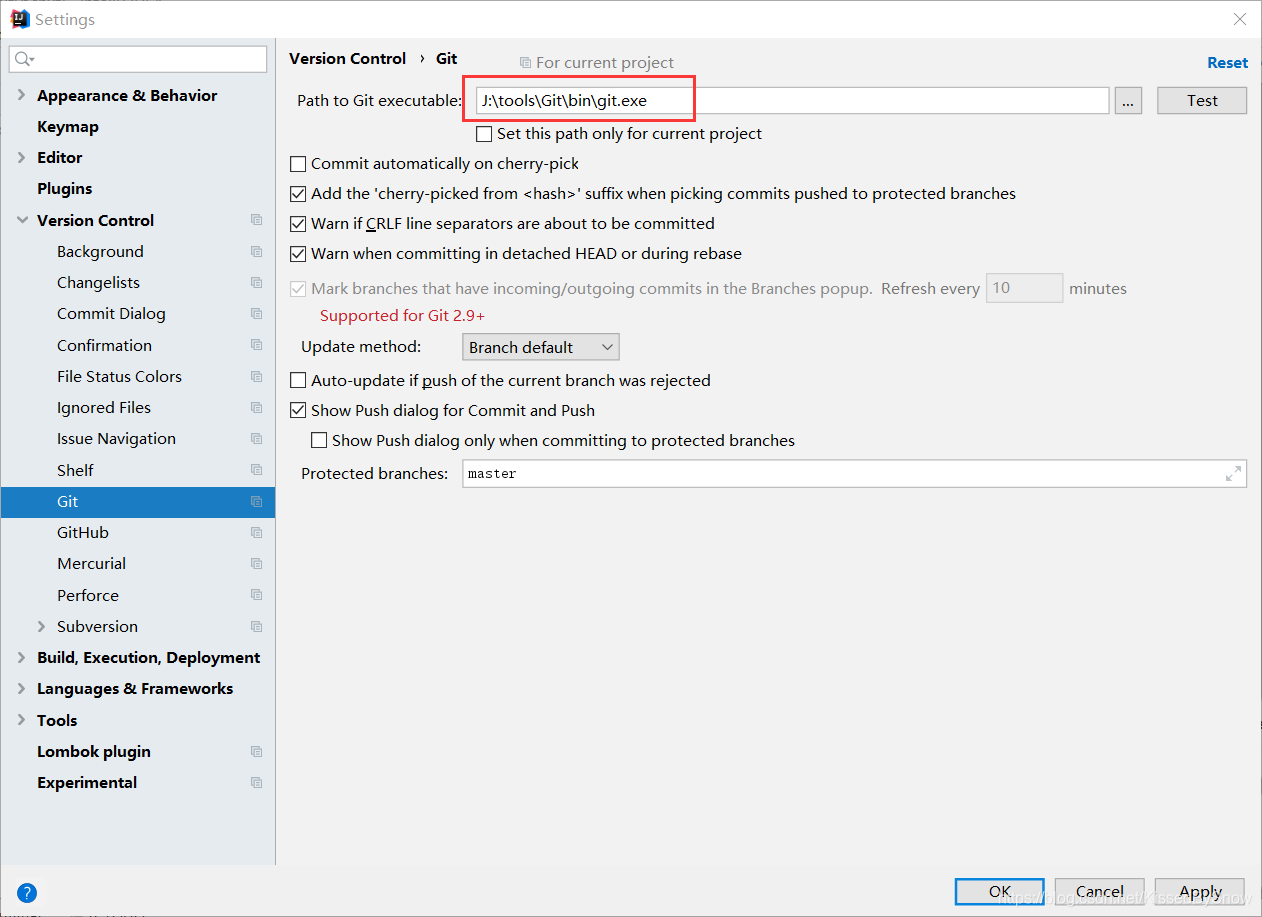Select the Commit Dialog settings item
Screen dimensions: 1262x917
tap(111, 313)
